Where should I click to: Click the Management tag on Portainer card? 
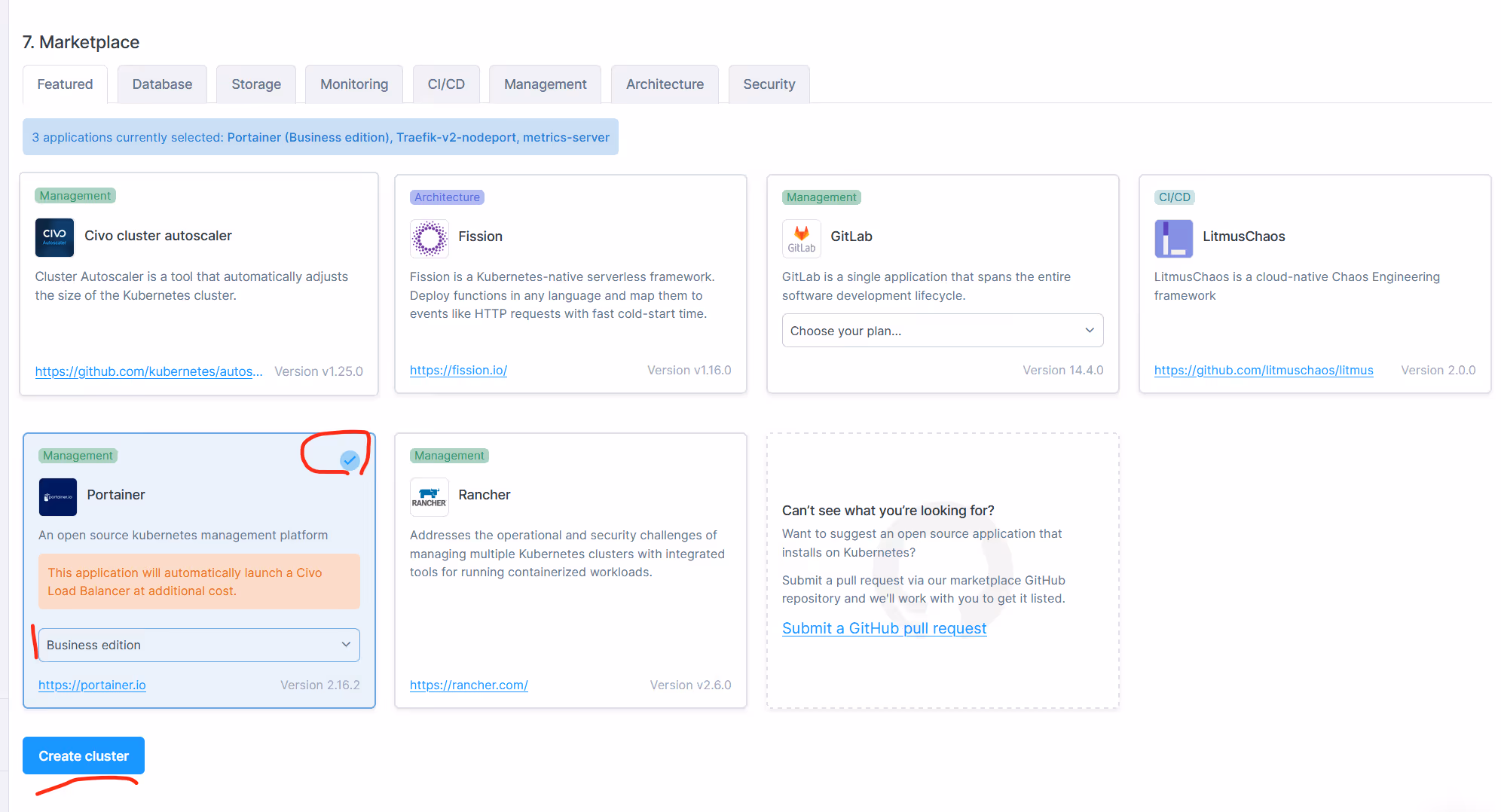[78, 456]
